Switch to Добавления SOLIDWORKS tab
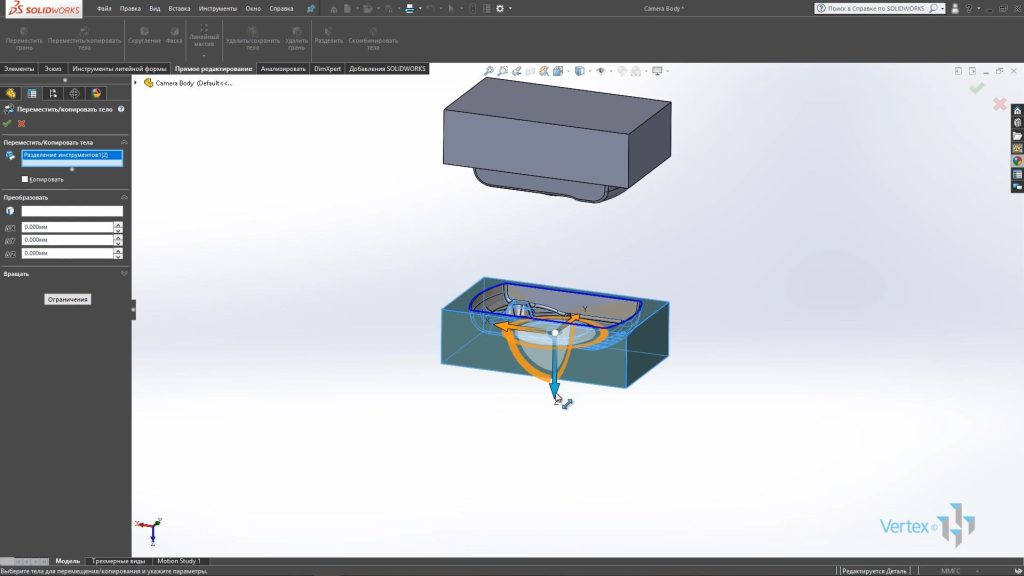Screen dimensions: 1024x576 [387, 69]
